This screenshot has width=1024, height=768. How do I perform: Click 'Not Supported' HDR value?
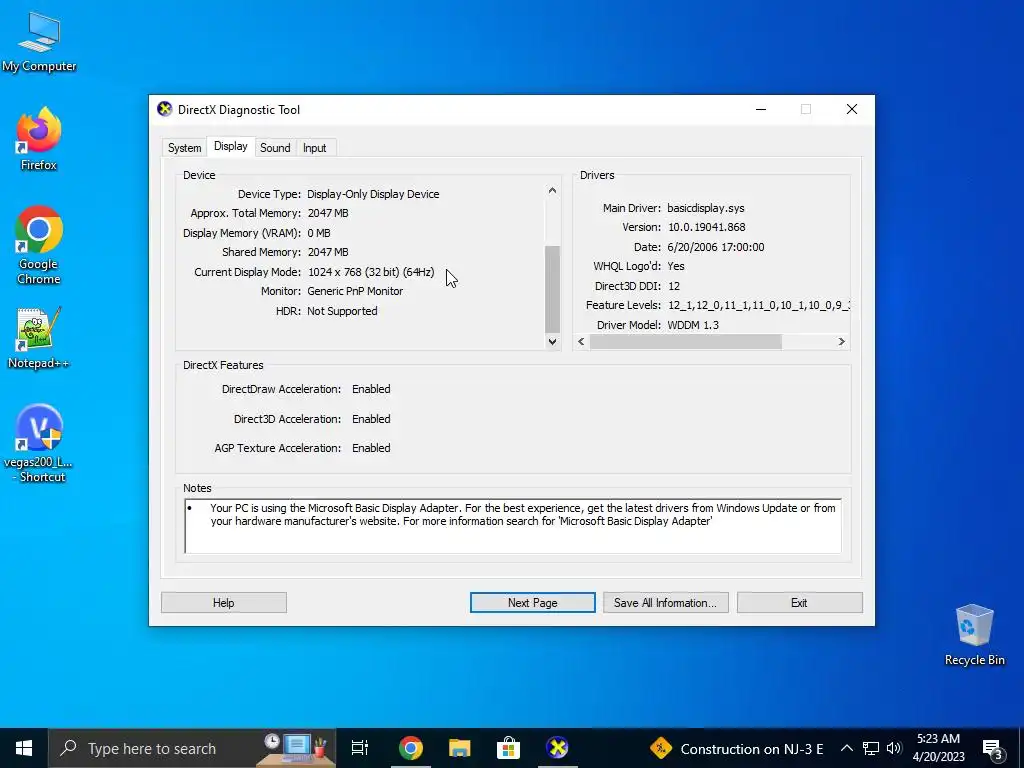(x=342, y=311)
